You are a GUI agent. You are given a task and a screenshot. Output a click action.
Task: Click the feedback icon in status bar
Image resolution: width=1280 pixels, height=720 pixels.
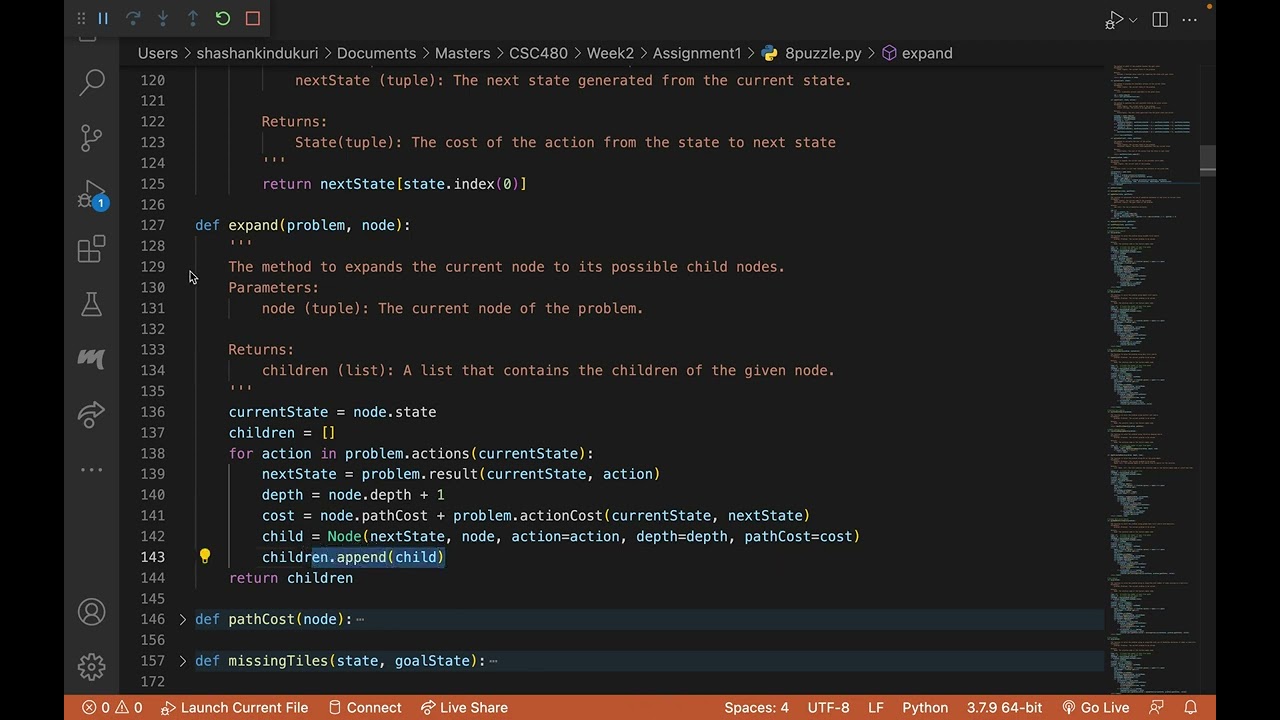[x=1157, y=707]
